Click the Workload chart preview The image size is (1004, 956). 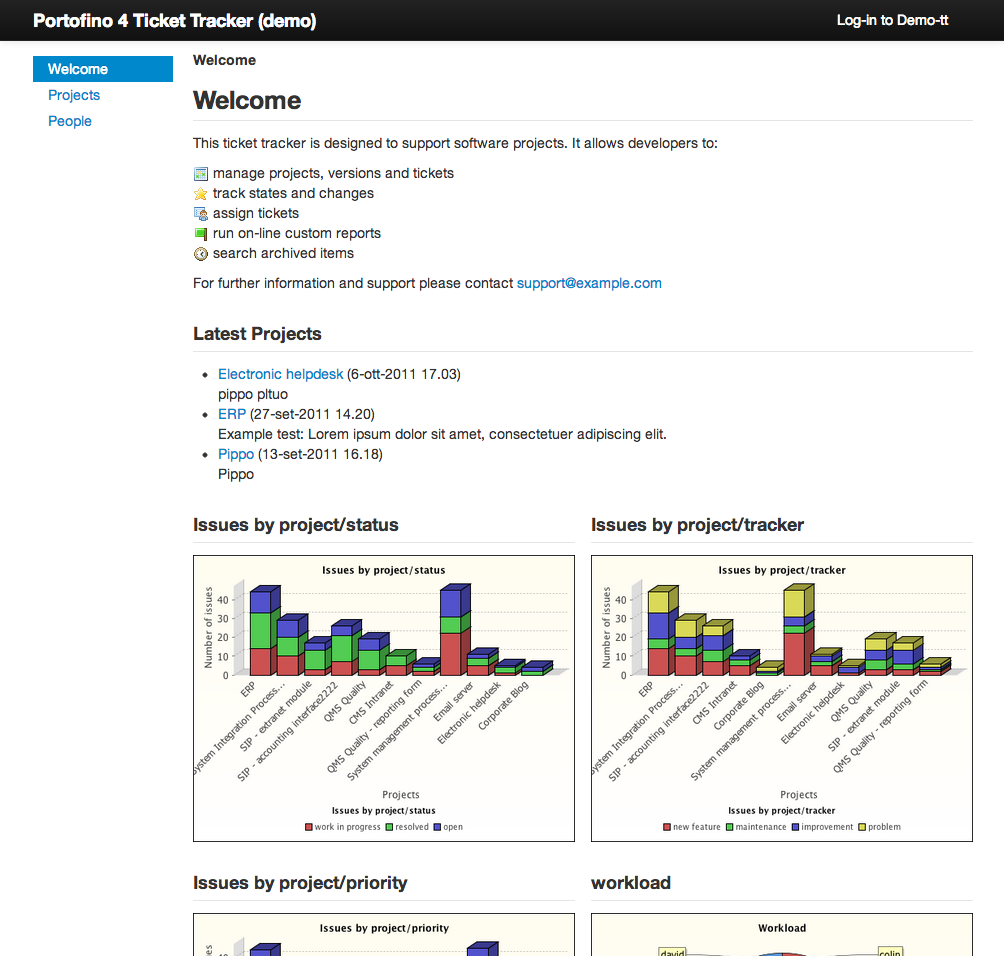(781, 935)
